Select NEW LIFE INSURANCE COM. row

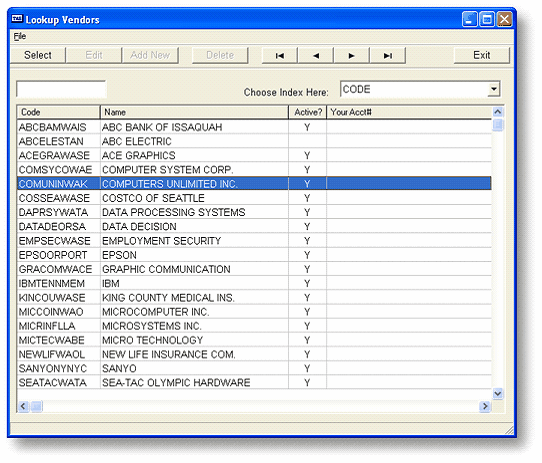pyautogui.click(x=254, y=354)
